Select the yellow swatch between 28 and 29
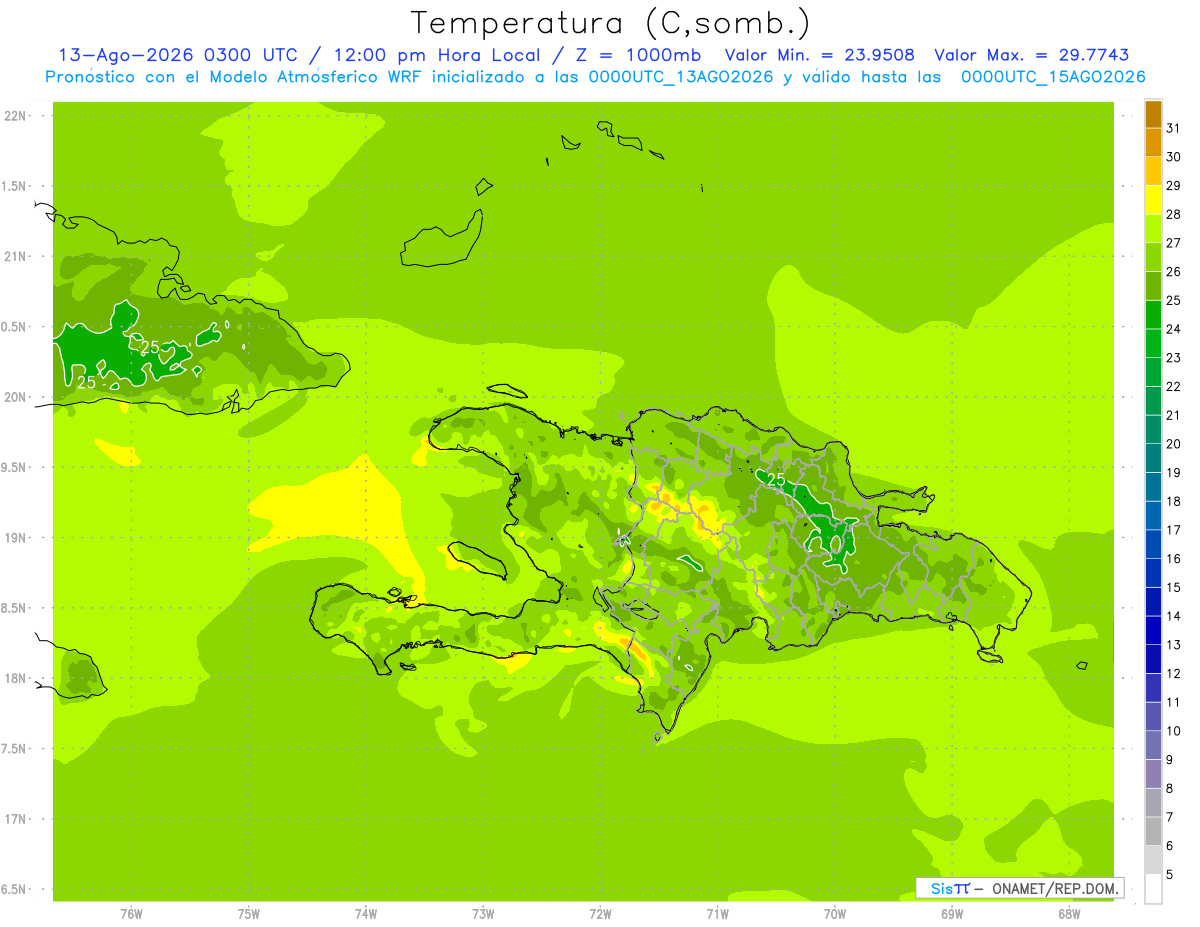This screenshot has height=927, width=1200. (x=1153, y=201)
